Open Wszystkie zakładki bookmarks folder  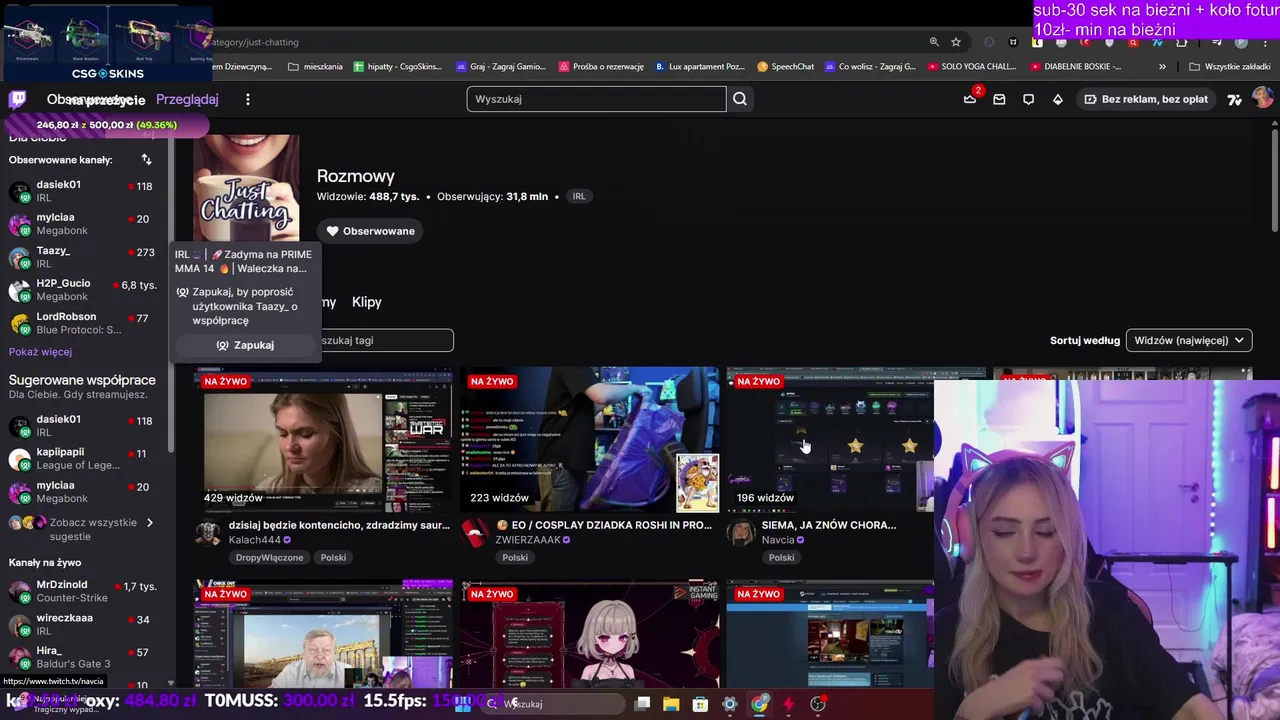coord(1229,67)
